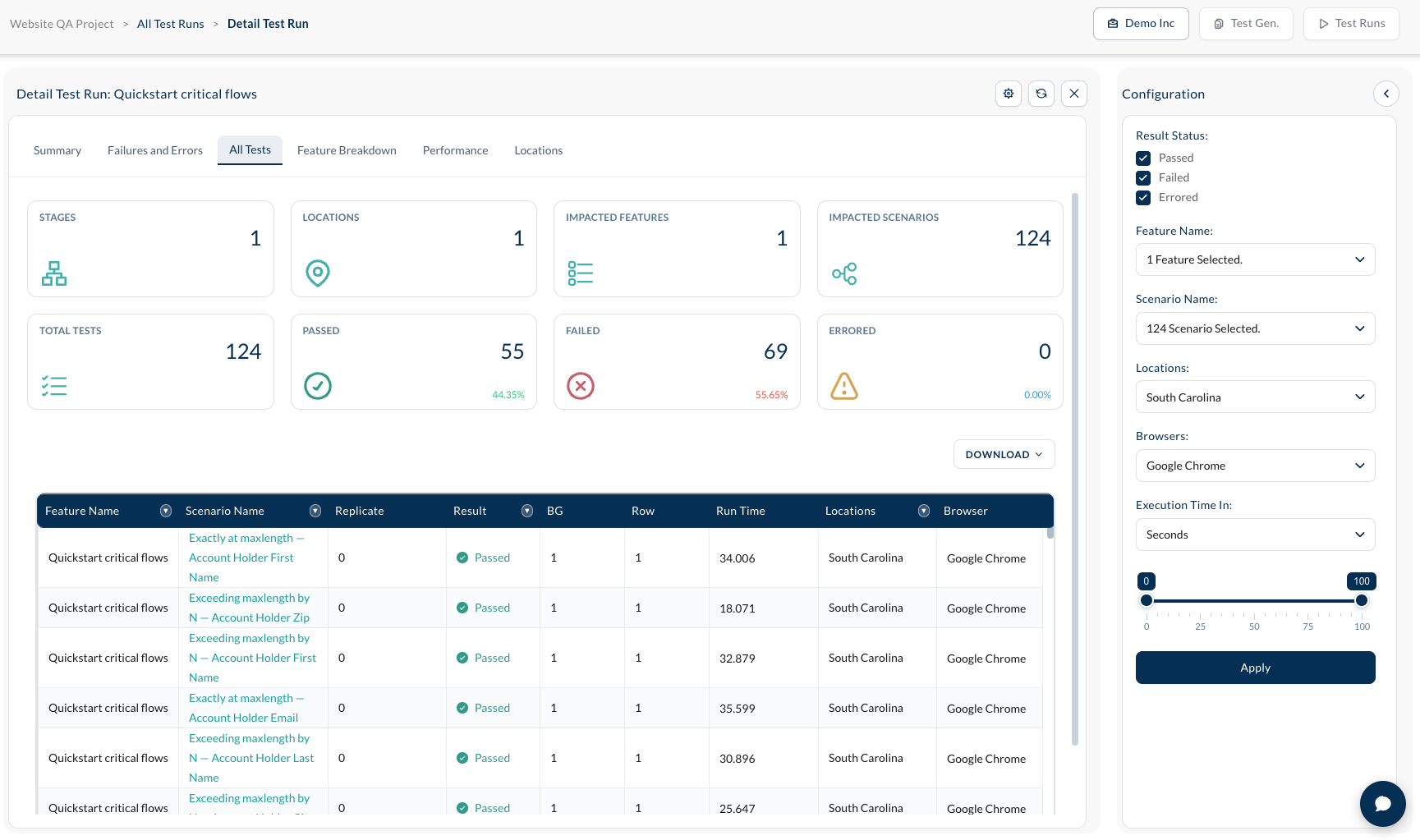Viewport: 1420px width, 840px height.
Task: Open the chat bubble widget
Action: click(x=1383, y=804)
